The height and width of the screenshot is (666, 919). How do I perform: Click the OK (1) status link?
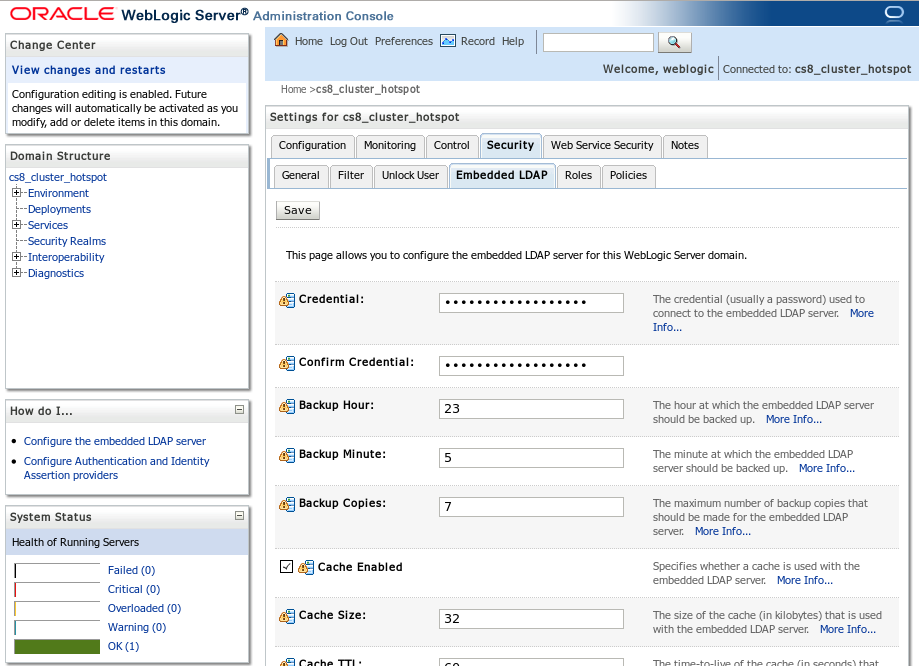click(x=123, y=646)
